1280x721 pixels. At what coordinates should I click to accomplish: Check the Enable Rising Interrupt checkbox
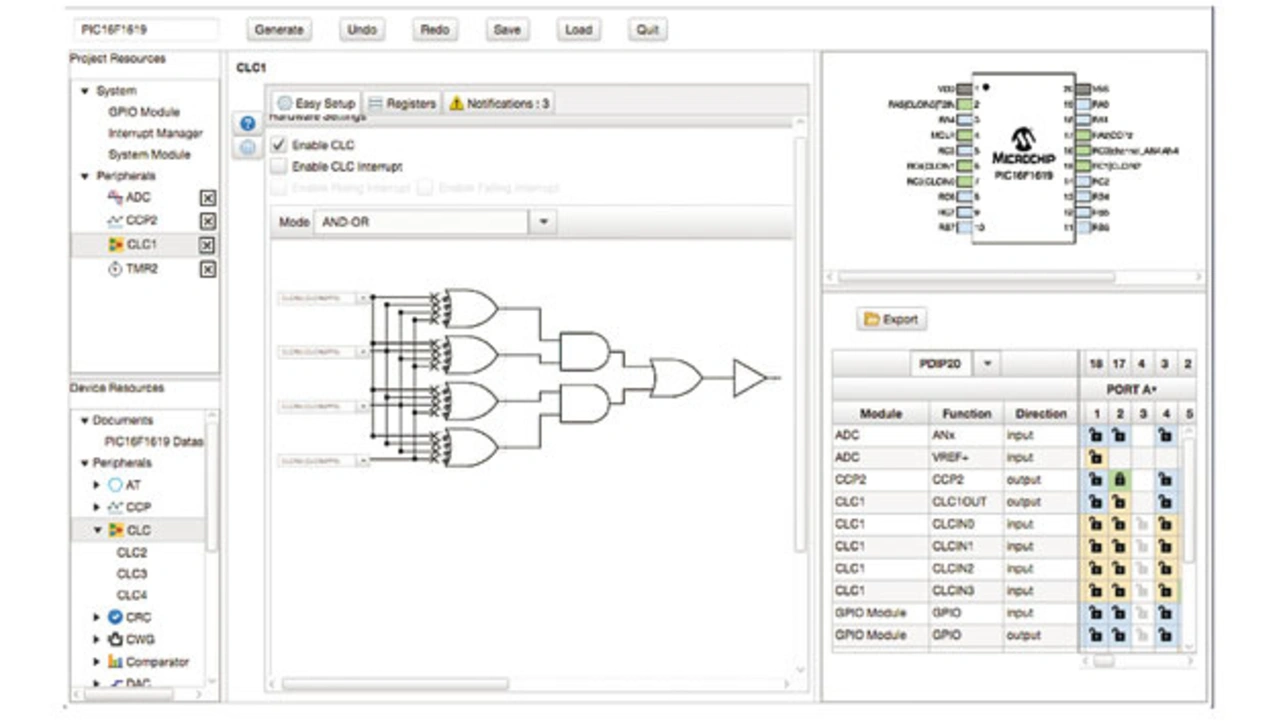click(x=279, y=187)
